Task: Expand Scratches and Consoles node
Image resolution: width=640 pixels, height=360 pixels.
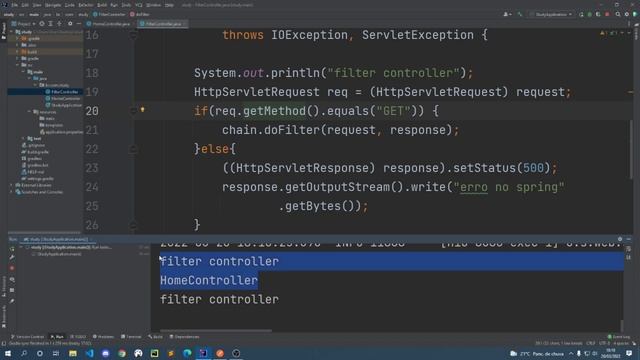Action: (12, 192)
